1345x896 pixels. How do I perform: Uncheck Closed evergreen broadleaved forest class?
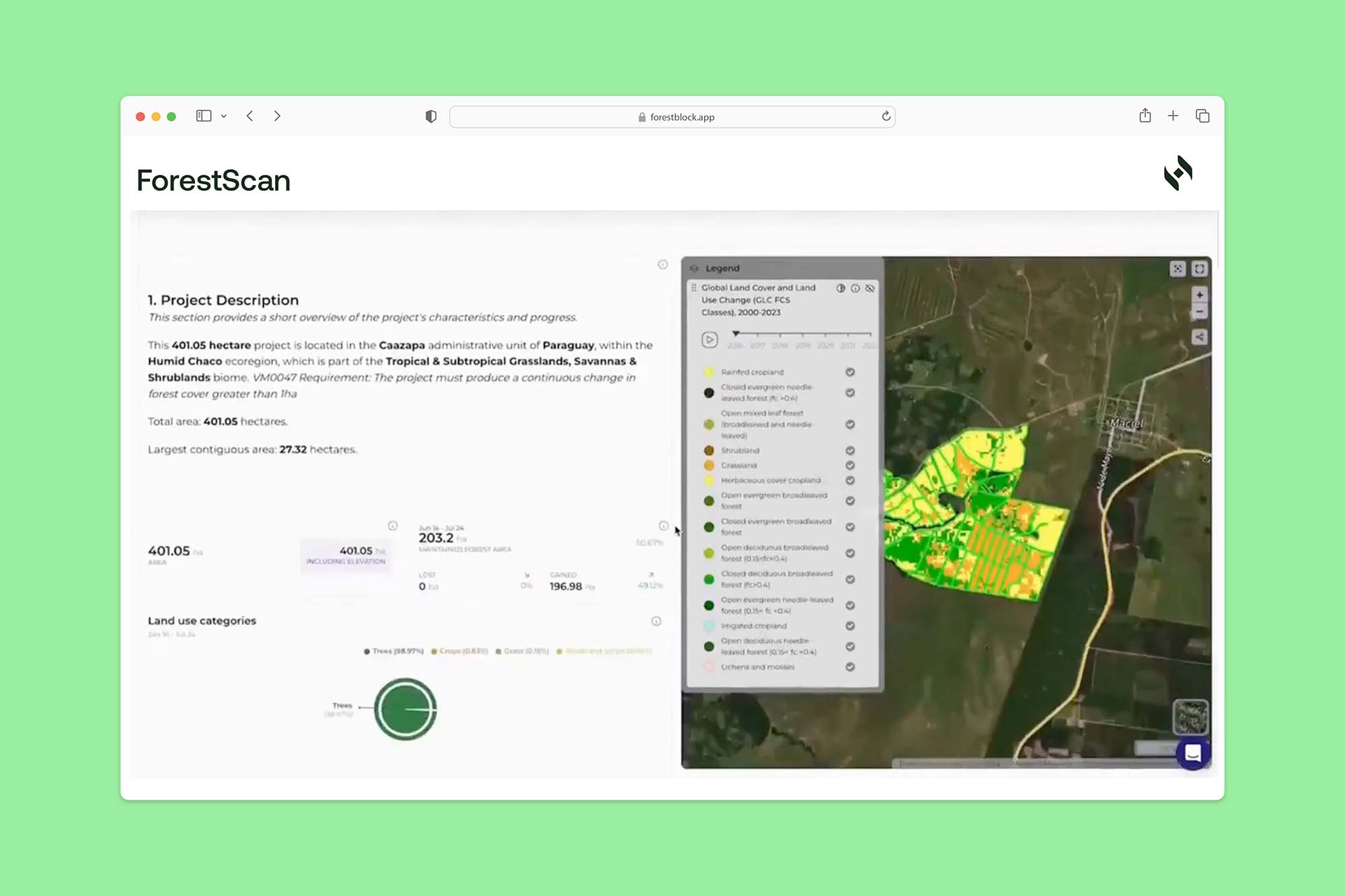(850, 527)
